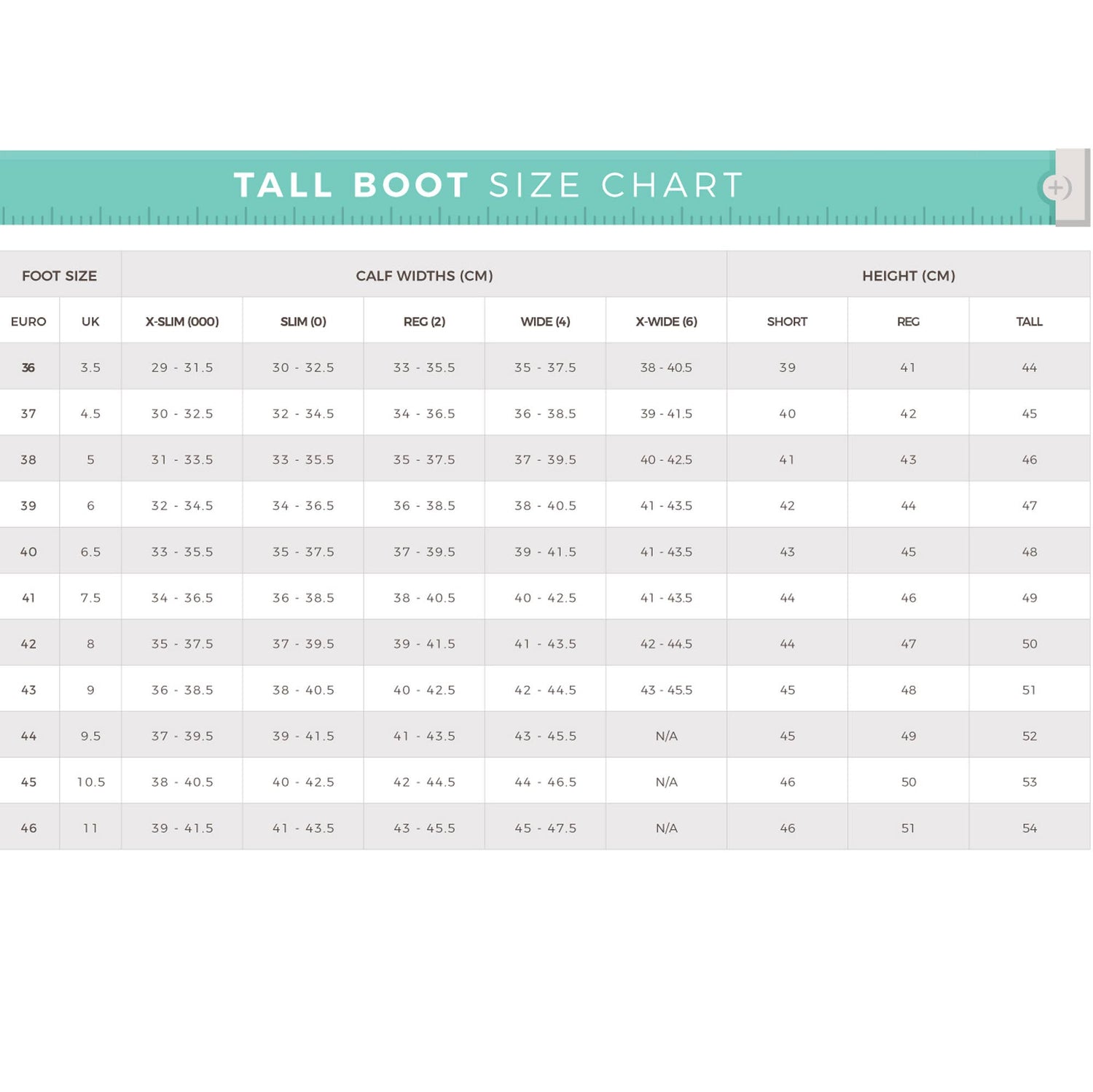Click the TALL height column header
This screenshot has height=1092, width=1093.
[1028, 321]
